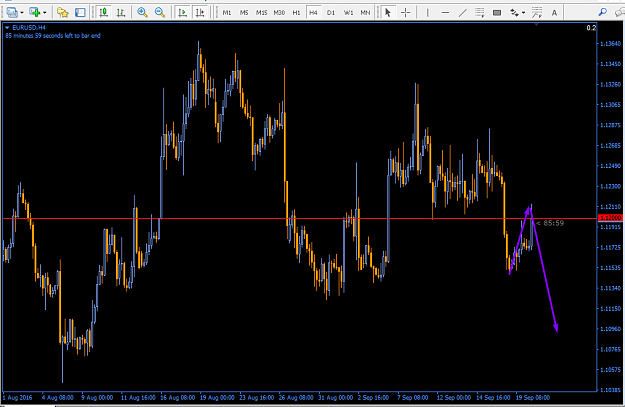Click the 1 Aug 2016 date label
This screenshot has width=625, height=407.
[x=18, y=397]
